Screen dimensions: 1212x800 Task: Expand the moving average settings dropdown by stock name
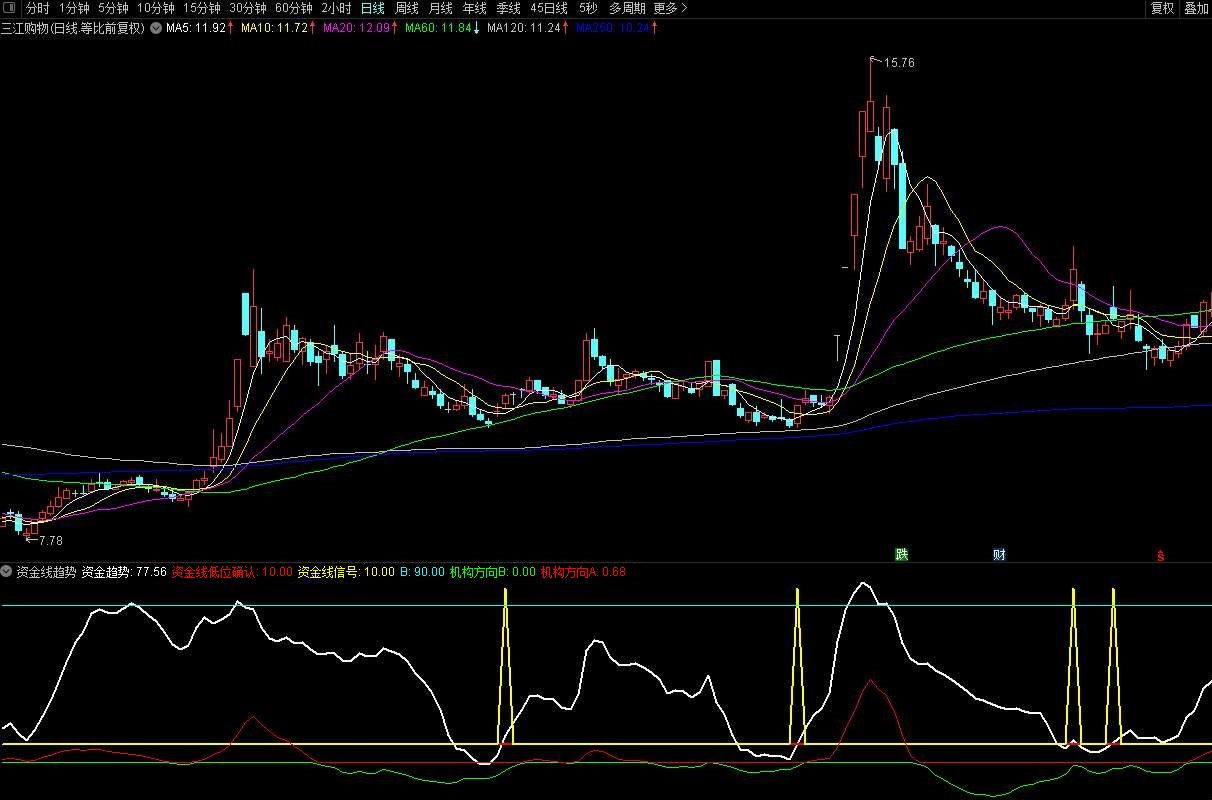(156, 28)
